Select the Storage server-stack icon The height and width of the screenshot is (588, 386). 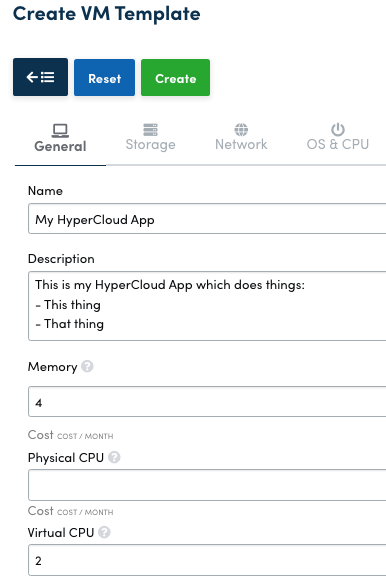pos(150,130)
